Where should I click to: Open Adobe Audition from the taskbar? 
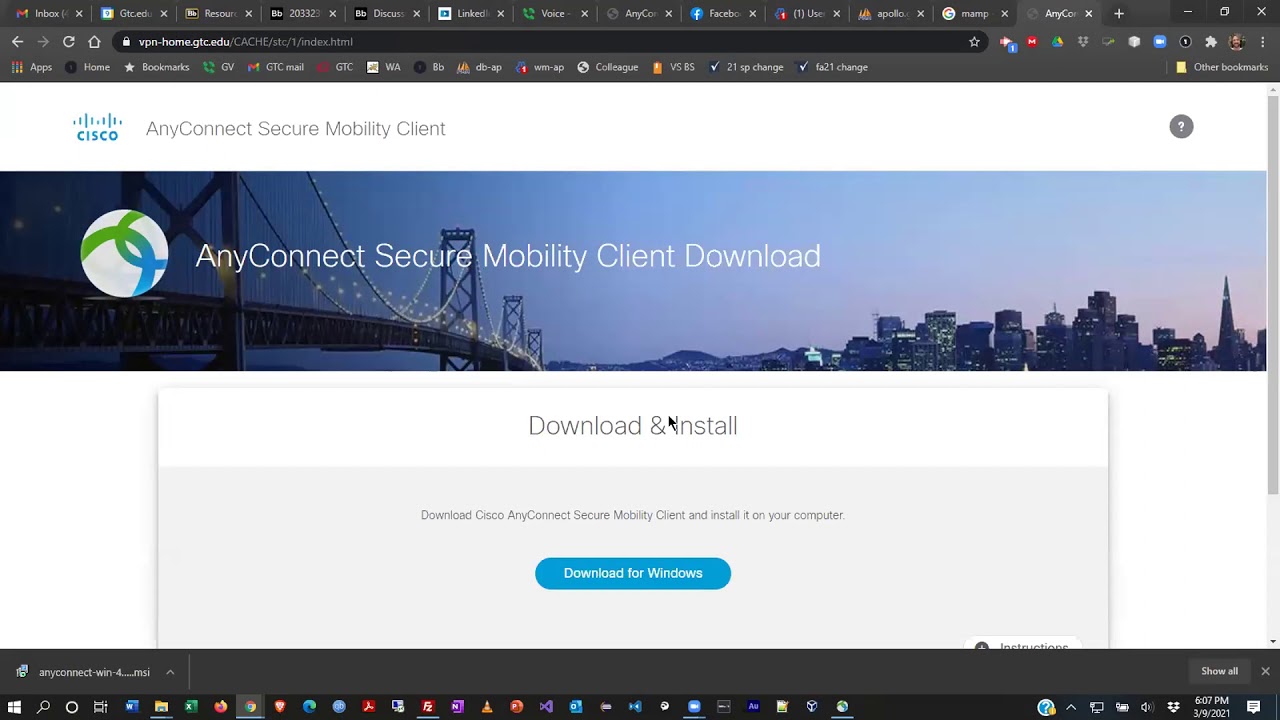pyautogui.click(x=753, y=706)
